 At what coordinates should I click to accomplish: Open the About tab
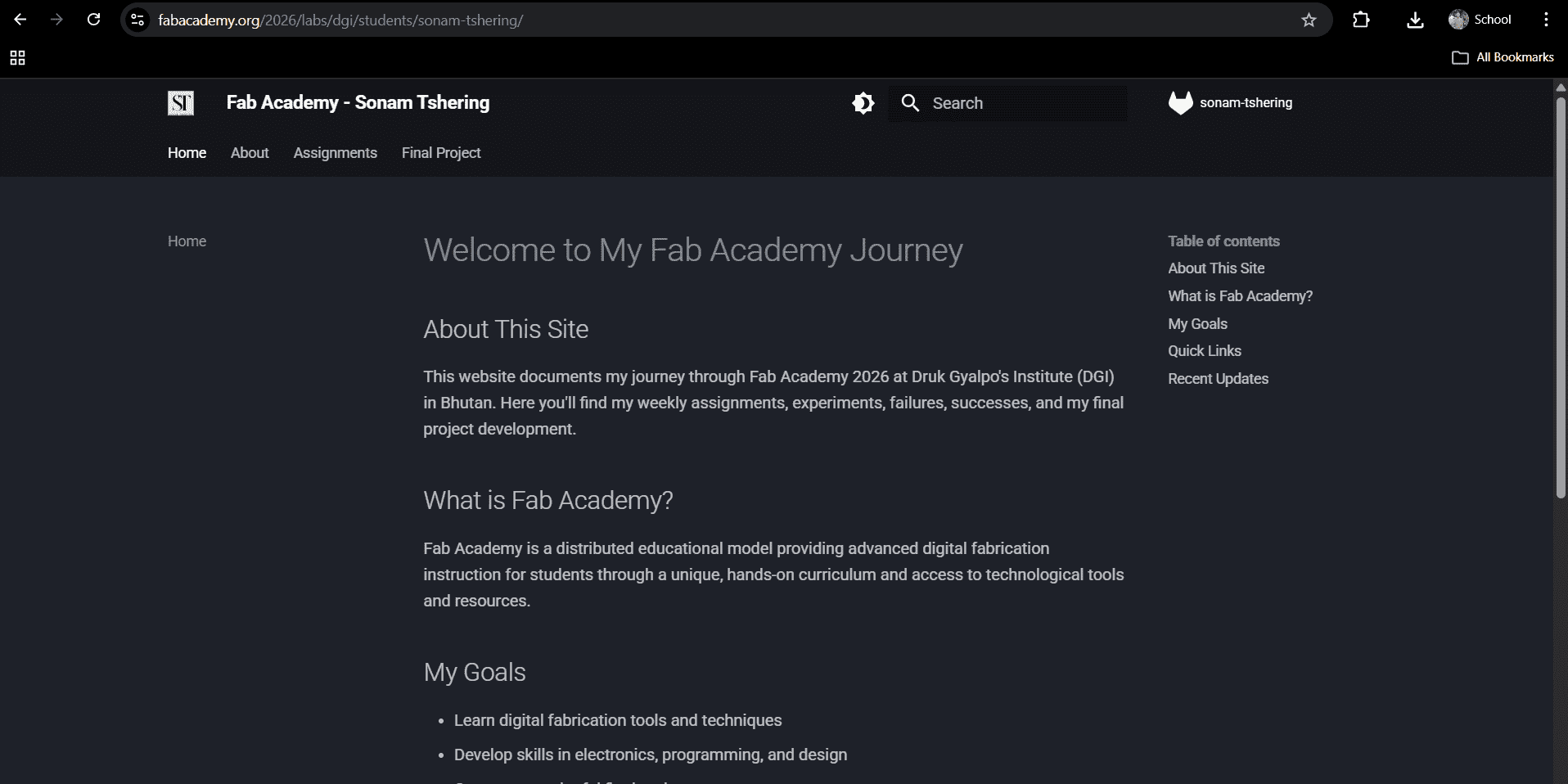click(250, 153)
